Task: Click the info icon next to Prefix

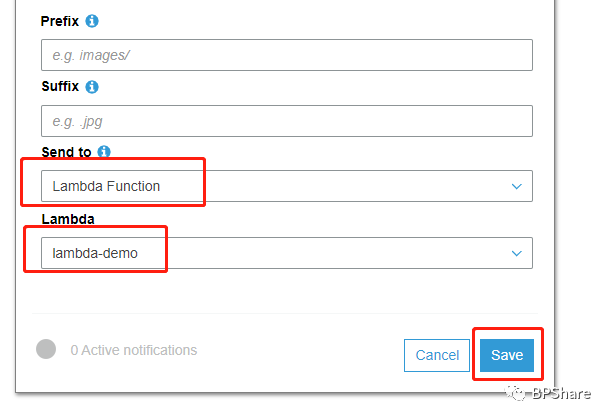Action: coord(92,21)
